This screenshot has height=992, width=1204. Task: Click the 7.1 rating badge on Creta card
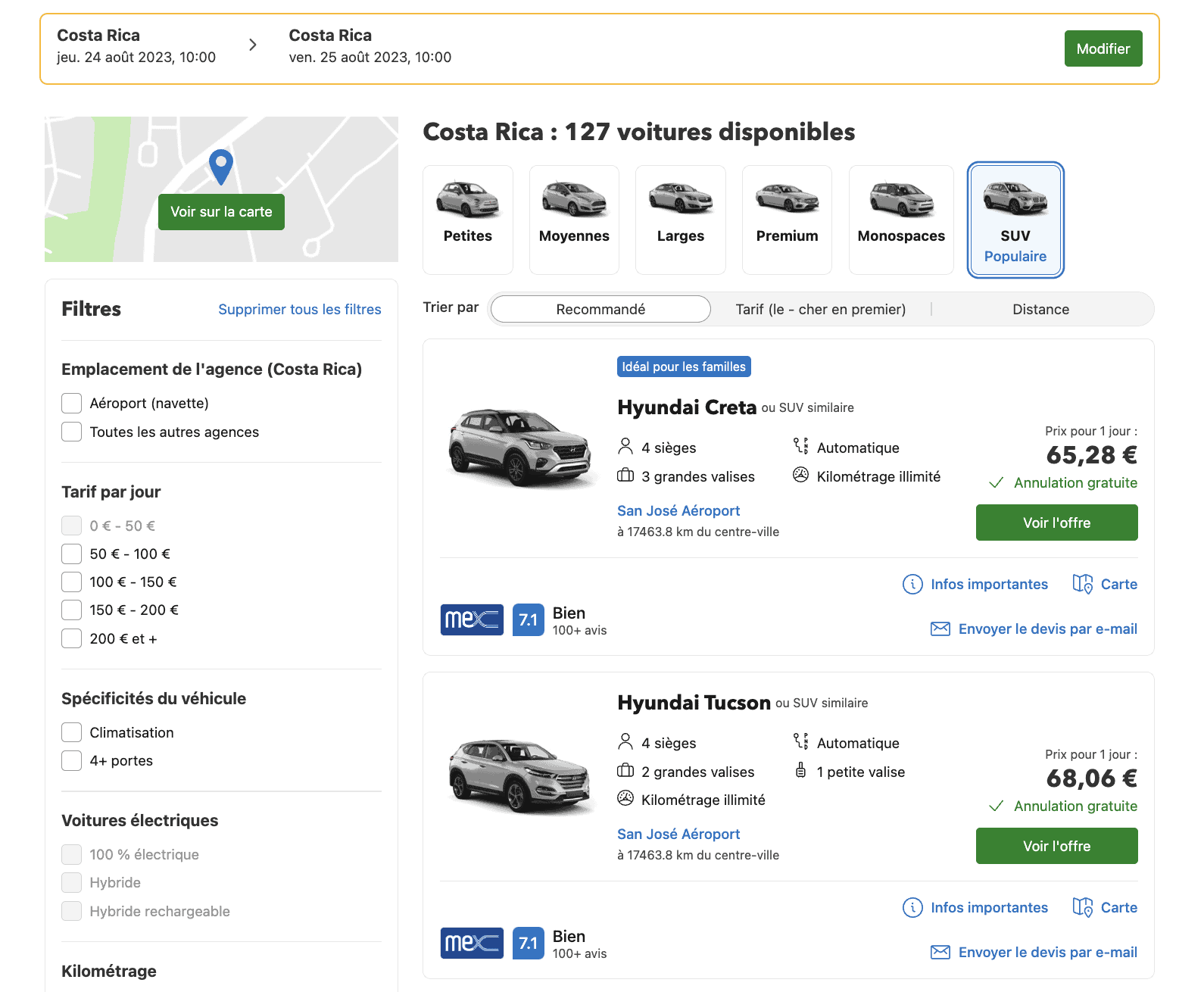(529, 619)
